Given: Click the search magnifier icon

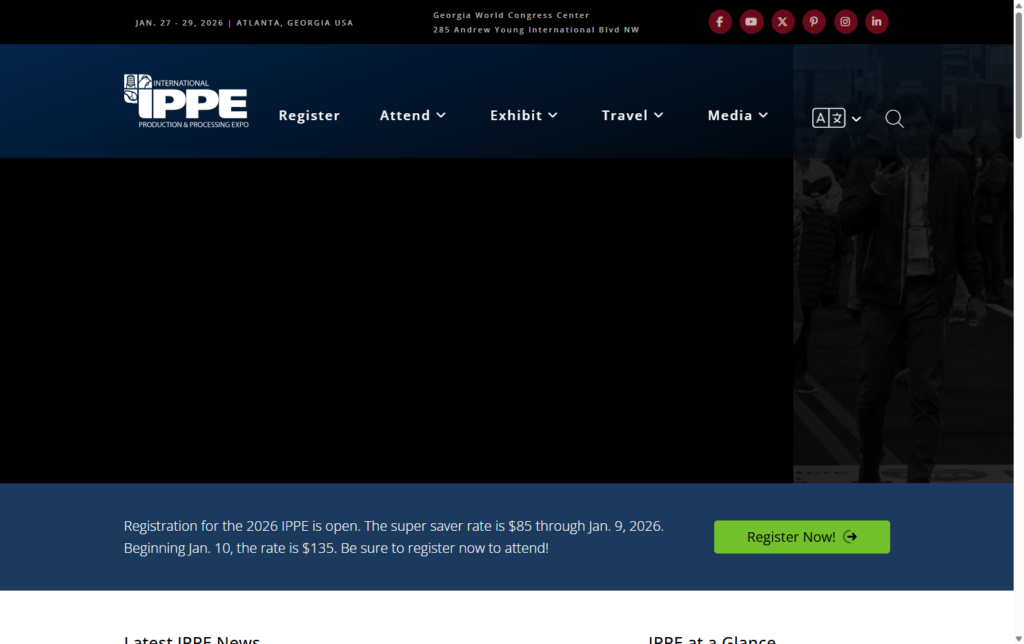Looking at the screenshot, I should [894, 119].
